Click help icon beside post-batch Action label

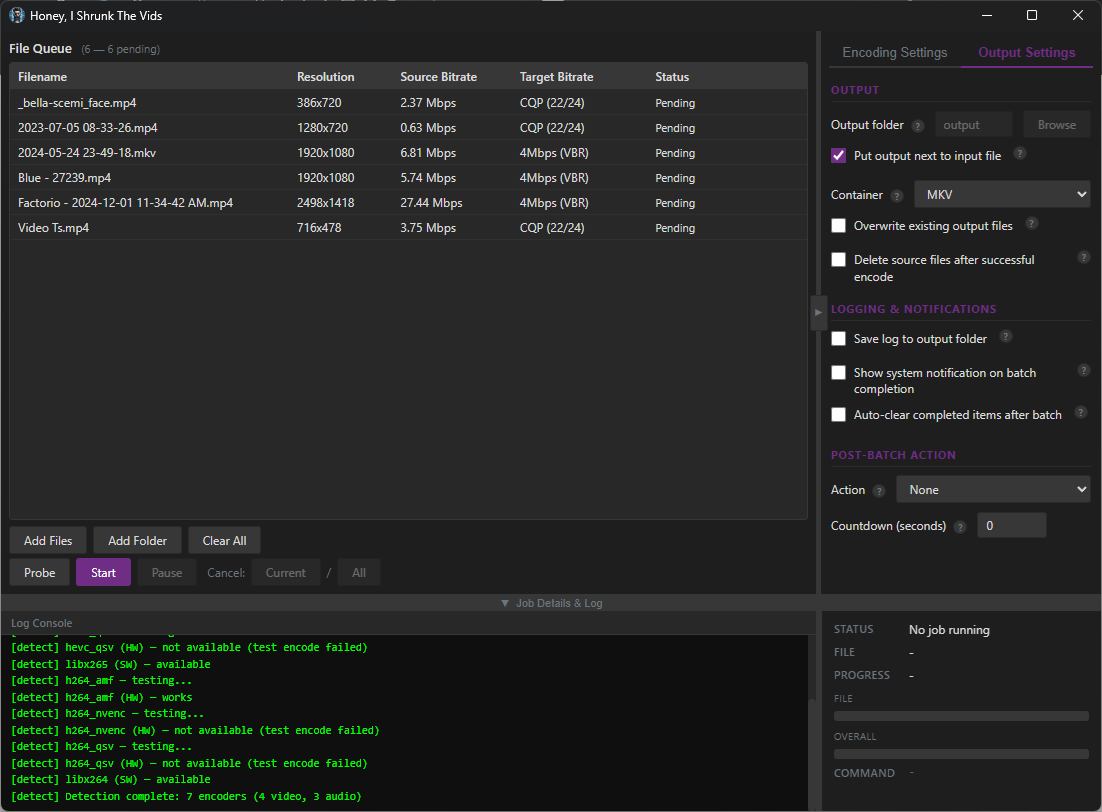[879, 491]
